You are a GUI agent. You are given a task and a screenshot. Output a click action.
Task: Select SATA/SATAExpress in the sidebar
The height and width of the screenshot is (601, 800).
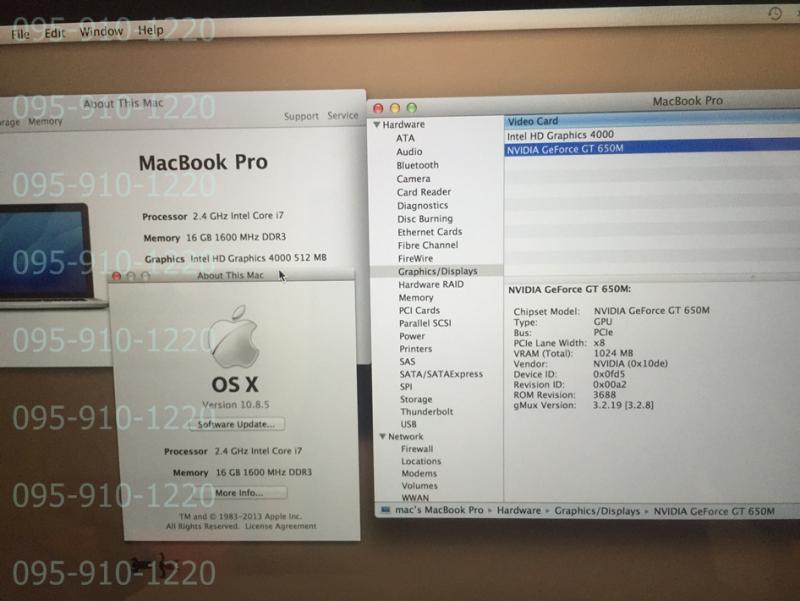click(x=441, y=374)
